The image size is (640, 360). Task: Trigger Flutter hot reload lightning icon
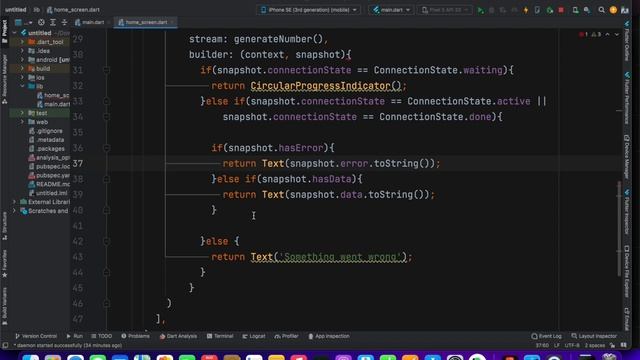pos(526,10)
